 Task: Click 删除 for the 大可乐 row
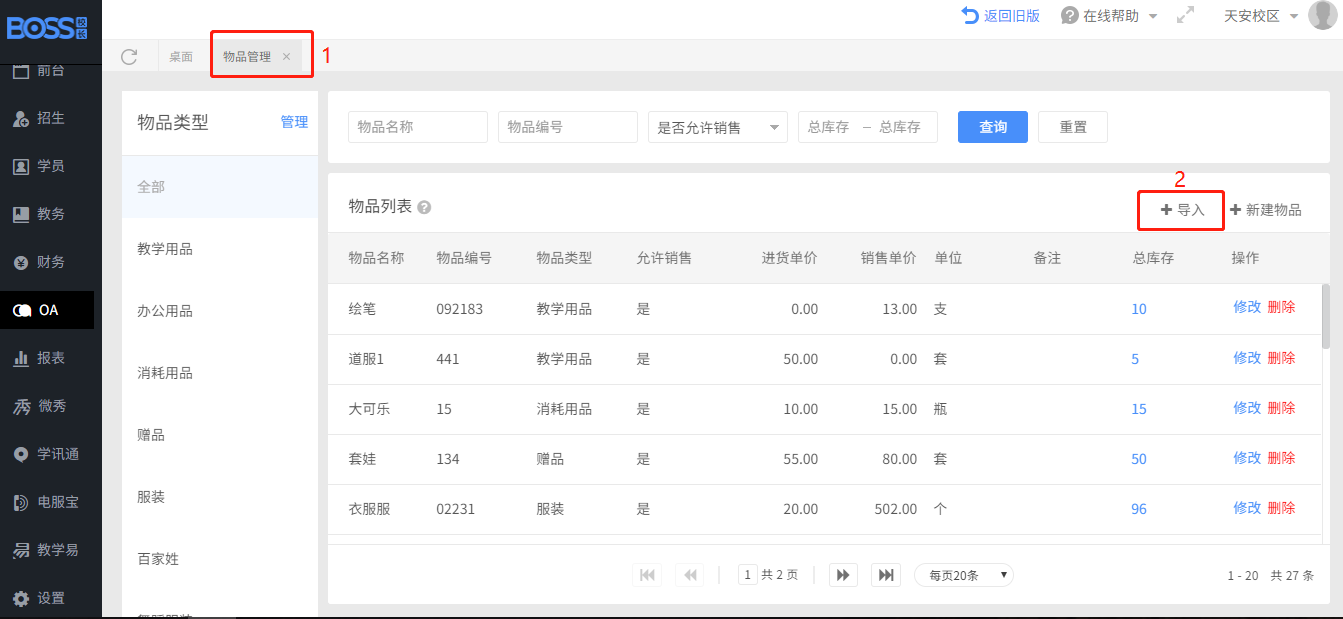[x=1281, y=407]
